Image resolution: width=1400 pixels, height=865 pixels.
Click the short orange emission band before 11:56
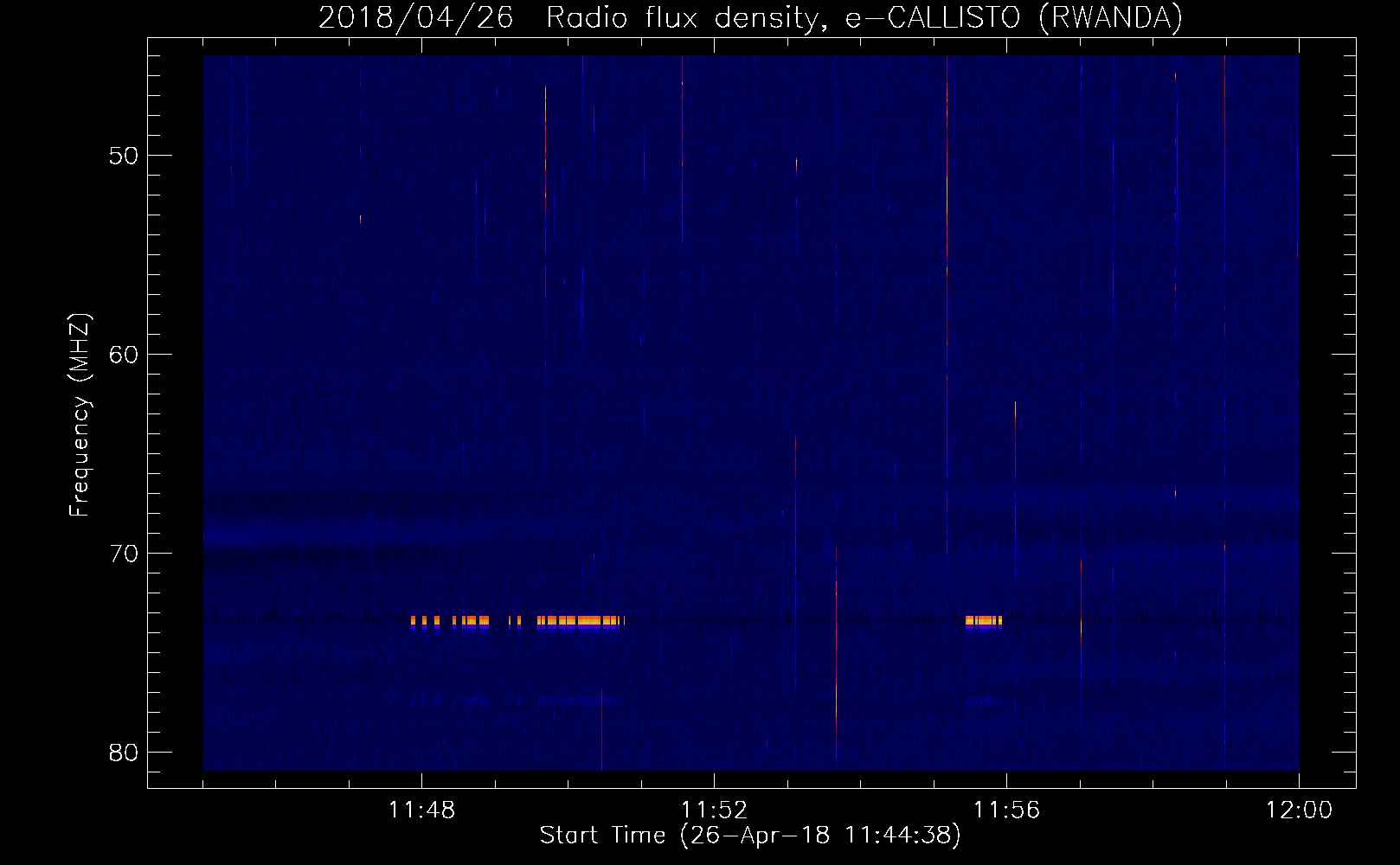click(984, 620)
